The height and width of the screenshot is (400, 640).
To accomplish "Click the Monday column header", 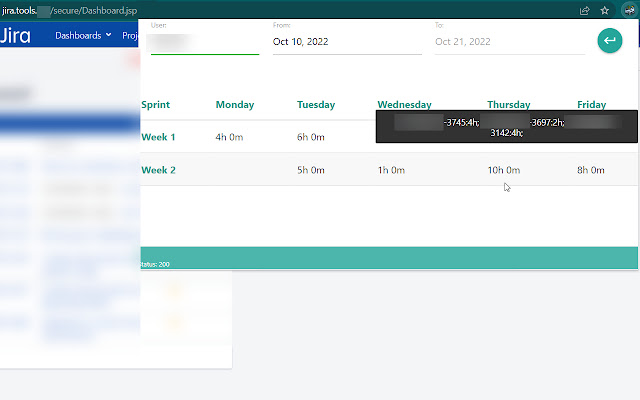I will coord(235,104).
